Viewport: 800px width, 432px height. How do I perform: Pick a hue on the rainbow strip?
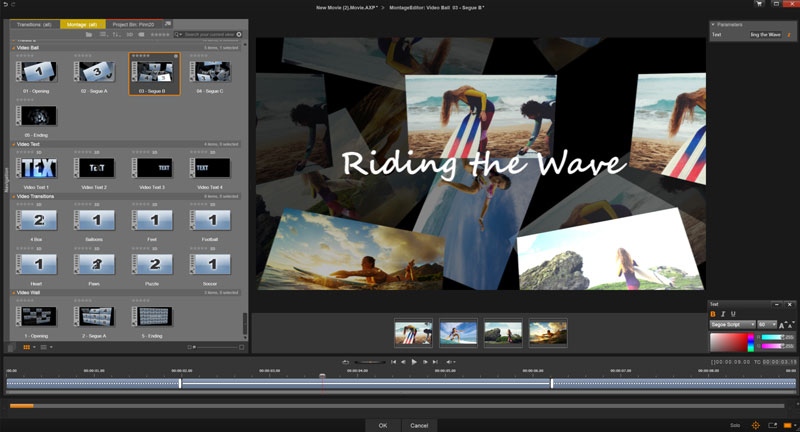pos(751,342)
